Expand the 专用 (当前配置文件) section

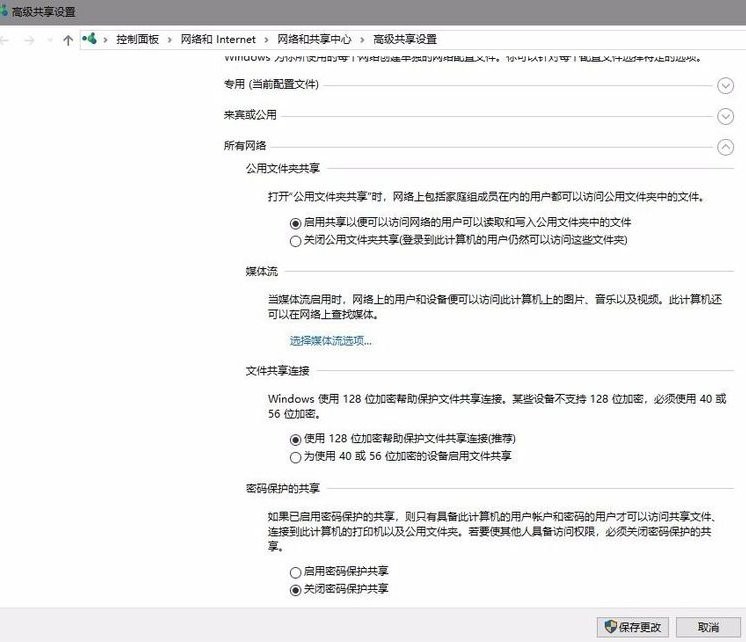726,86
